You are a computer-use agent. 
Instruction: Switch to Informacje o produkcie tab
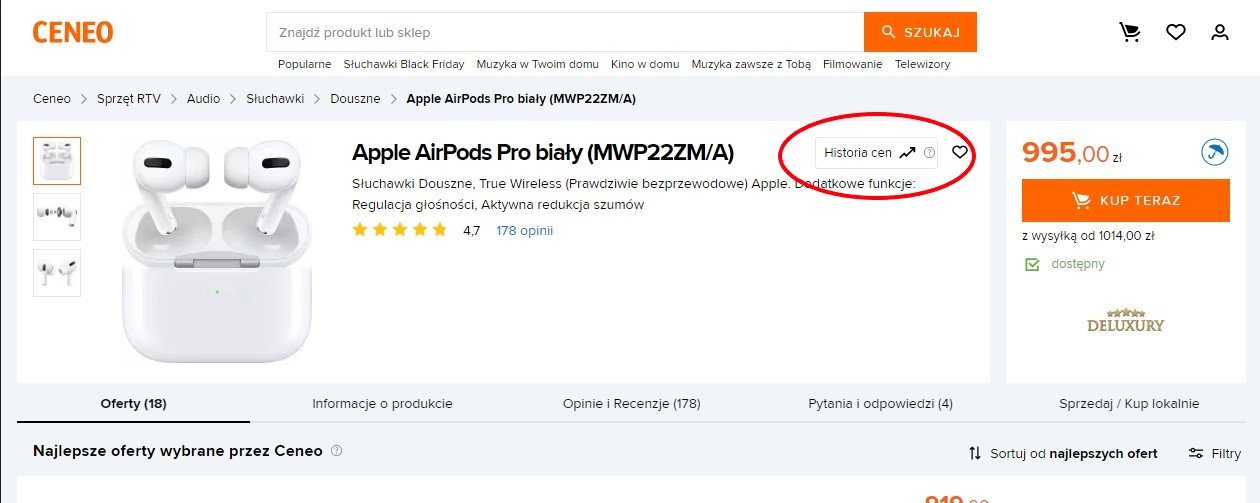382,404
